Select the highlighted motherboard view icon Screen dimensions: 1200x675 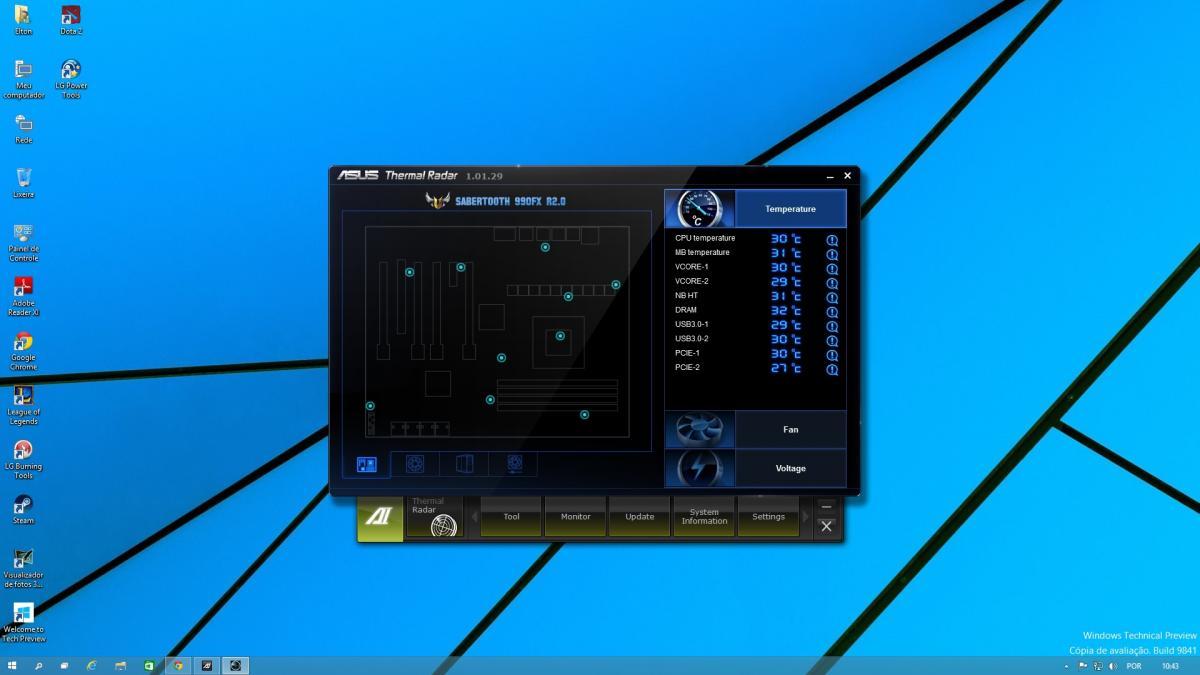pyautogui.click(x=366, y=464)
